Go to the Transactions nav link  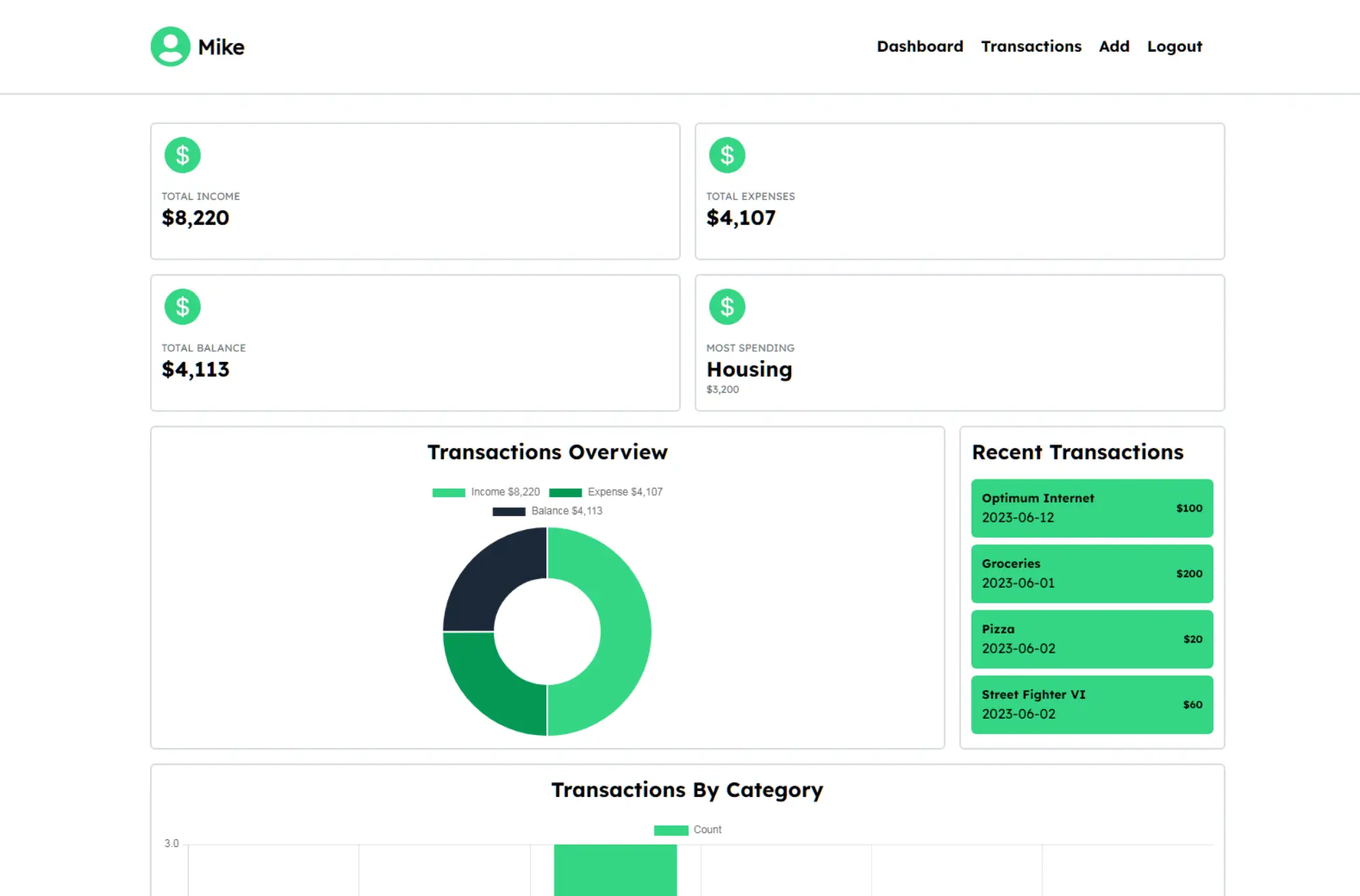[x=1031, y=46]
